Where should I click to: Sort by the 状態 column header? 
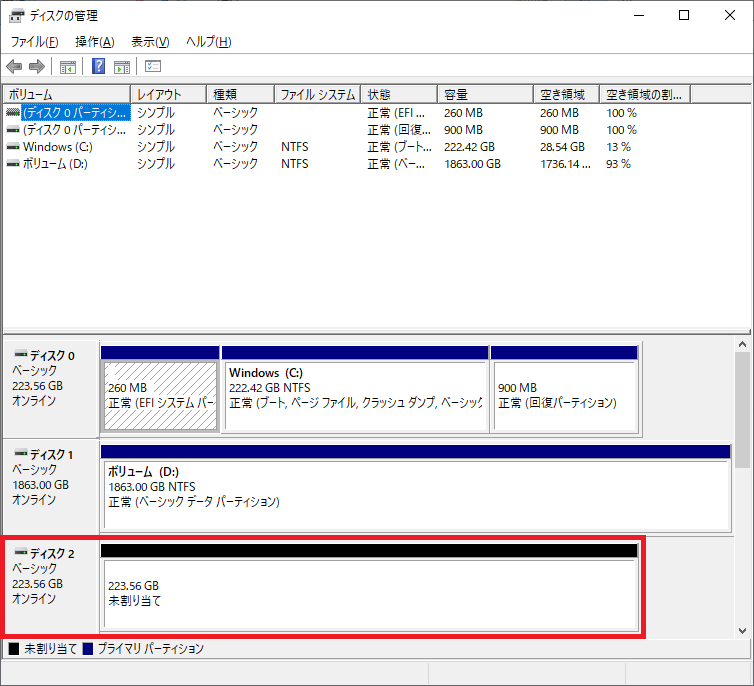click(400, 94)
